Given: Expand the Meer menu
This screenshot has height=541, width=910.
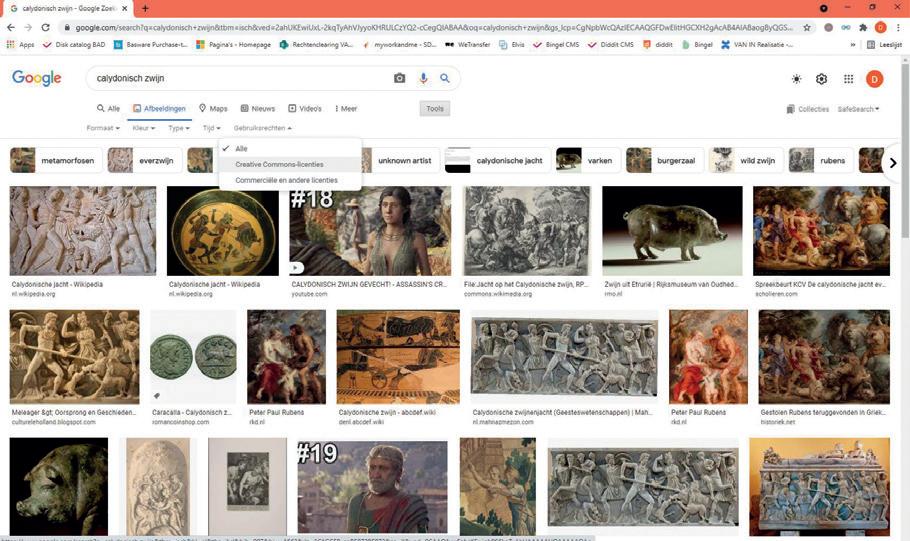Looking at the screenshot, I should pos(346,109).
